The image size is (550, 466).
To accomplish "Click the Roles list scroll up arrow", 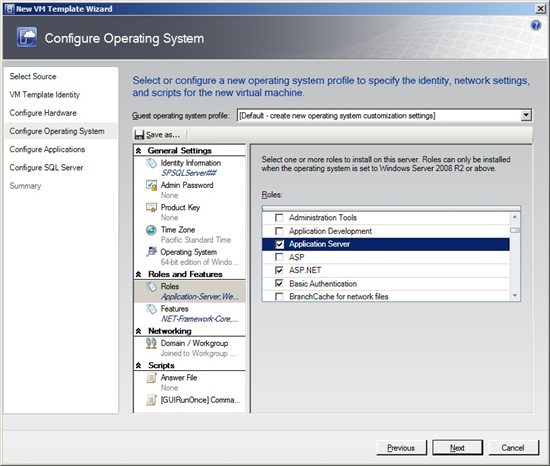I will pyautogui.click(x=515, y=217).
